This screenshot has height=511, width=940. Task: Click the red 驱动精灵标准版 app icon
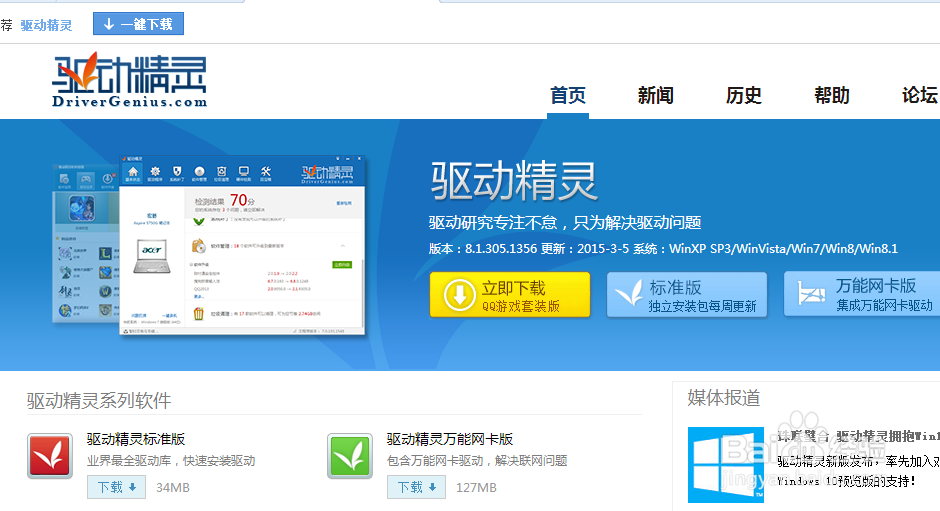click(x=50, y=456)
